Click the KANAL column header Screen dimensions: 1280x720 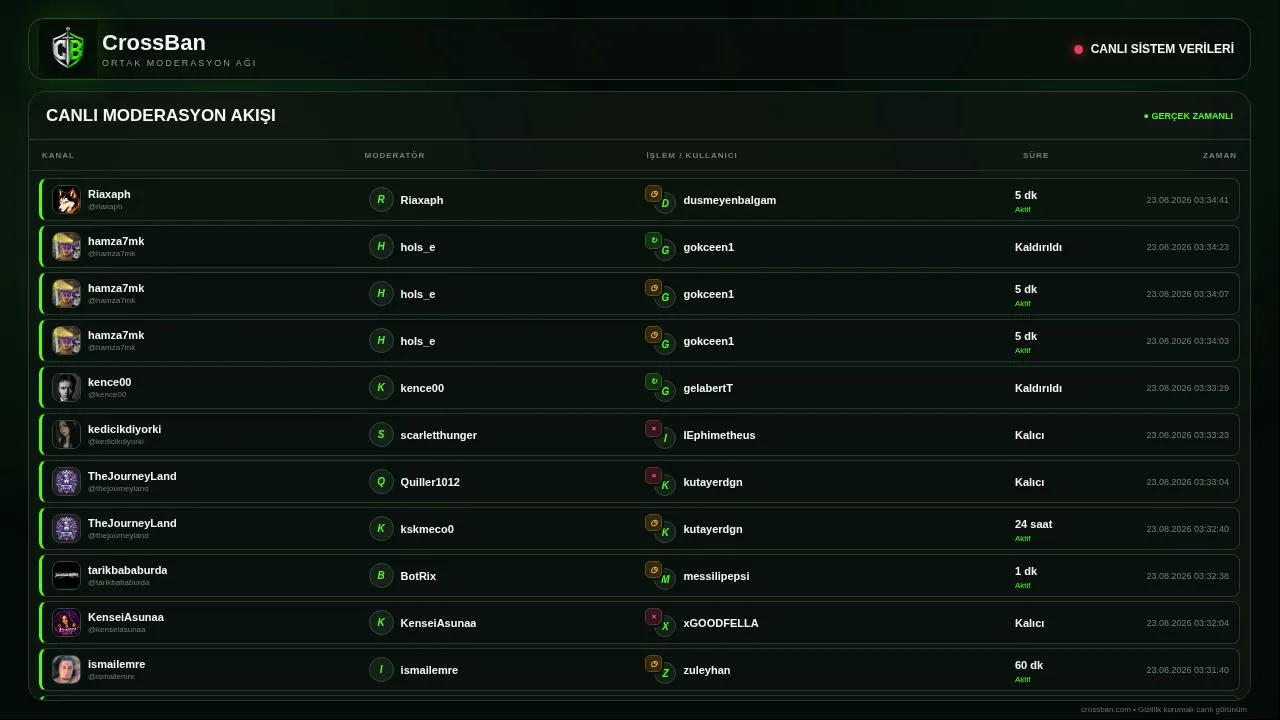58,156
